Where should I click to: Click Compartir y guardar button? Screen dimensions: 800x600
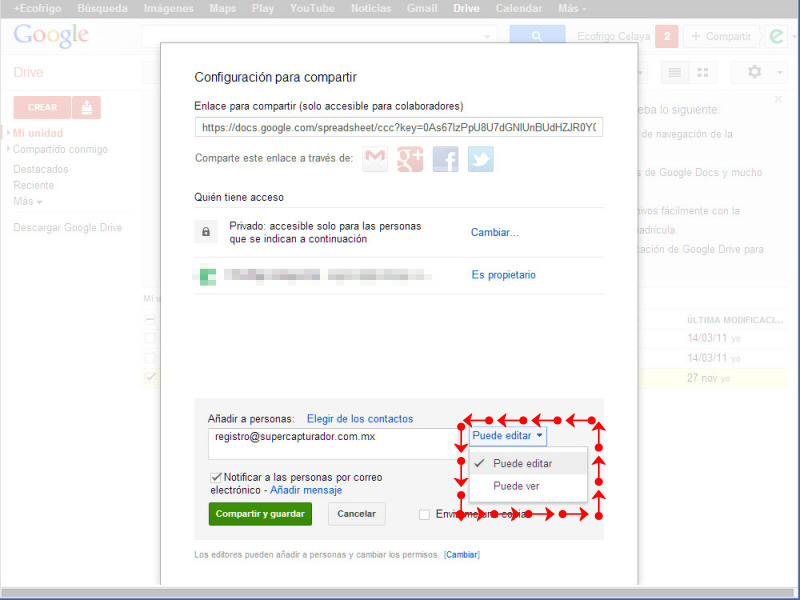(260, 514)
